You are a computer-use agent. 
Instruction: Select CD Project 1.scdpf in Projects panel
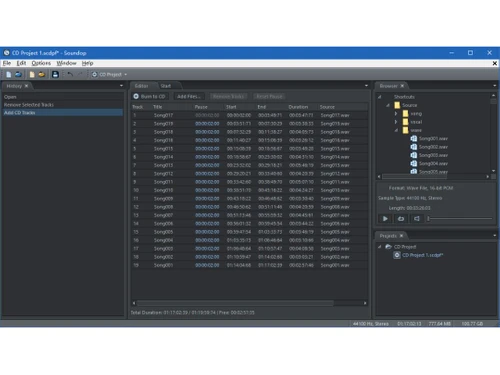coord(422,255)
